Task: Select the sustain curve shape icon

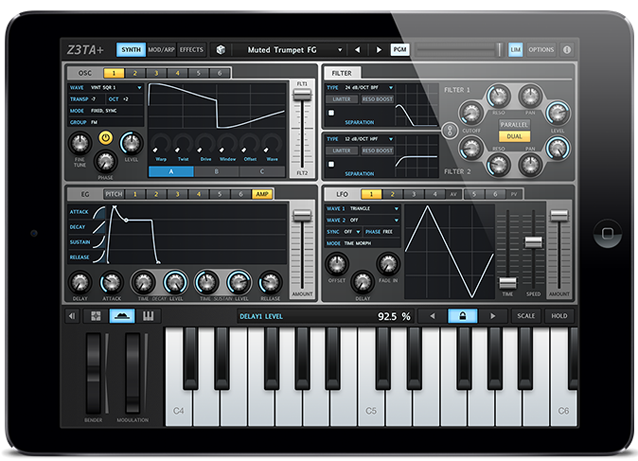Action: point(99,242)
